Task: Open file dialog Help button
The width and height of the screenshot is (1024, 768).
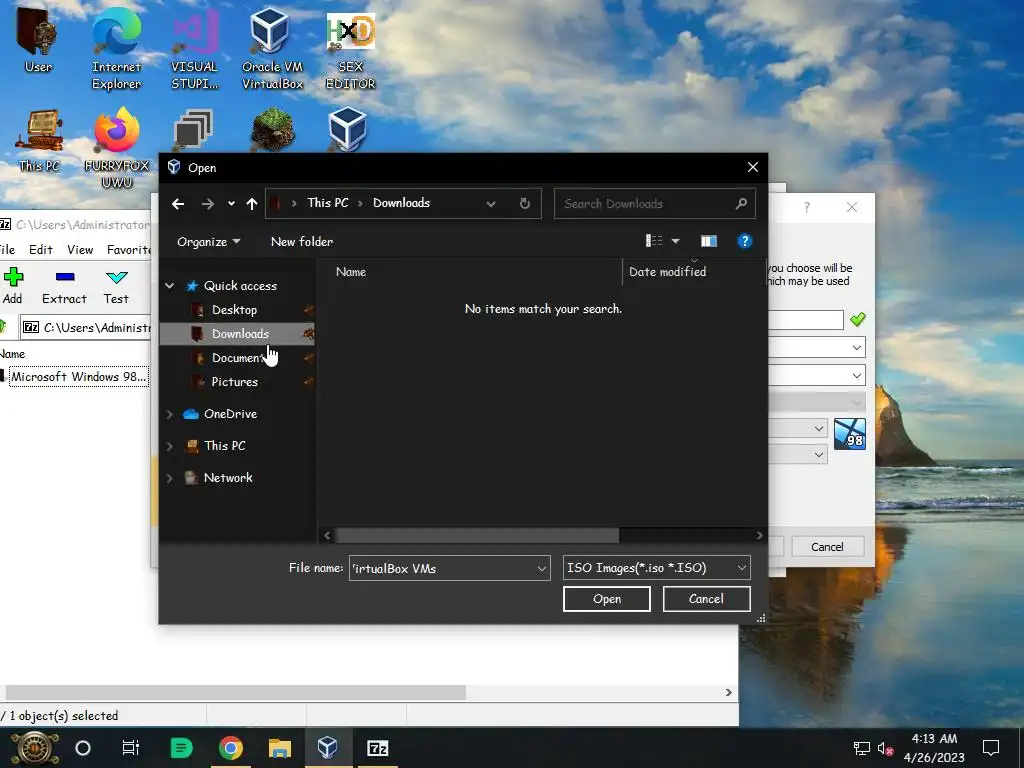Action: coord(744,242)
